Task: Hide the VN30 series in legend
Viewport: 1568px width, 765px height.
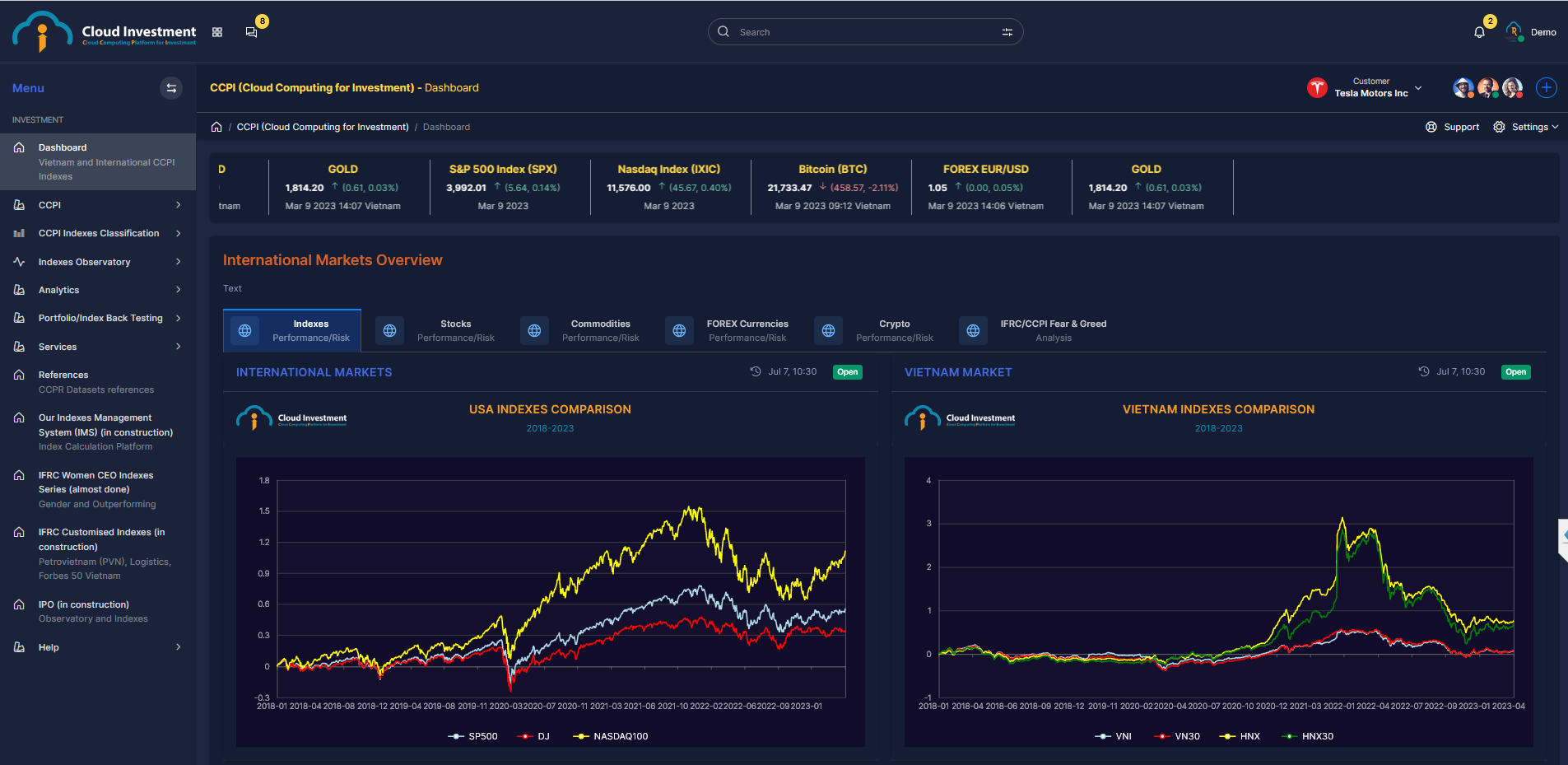Action: (x=1177, y=736)
